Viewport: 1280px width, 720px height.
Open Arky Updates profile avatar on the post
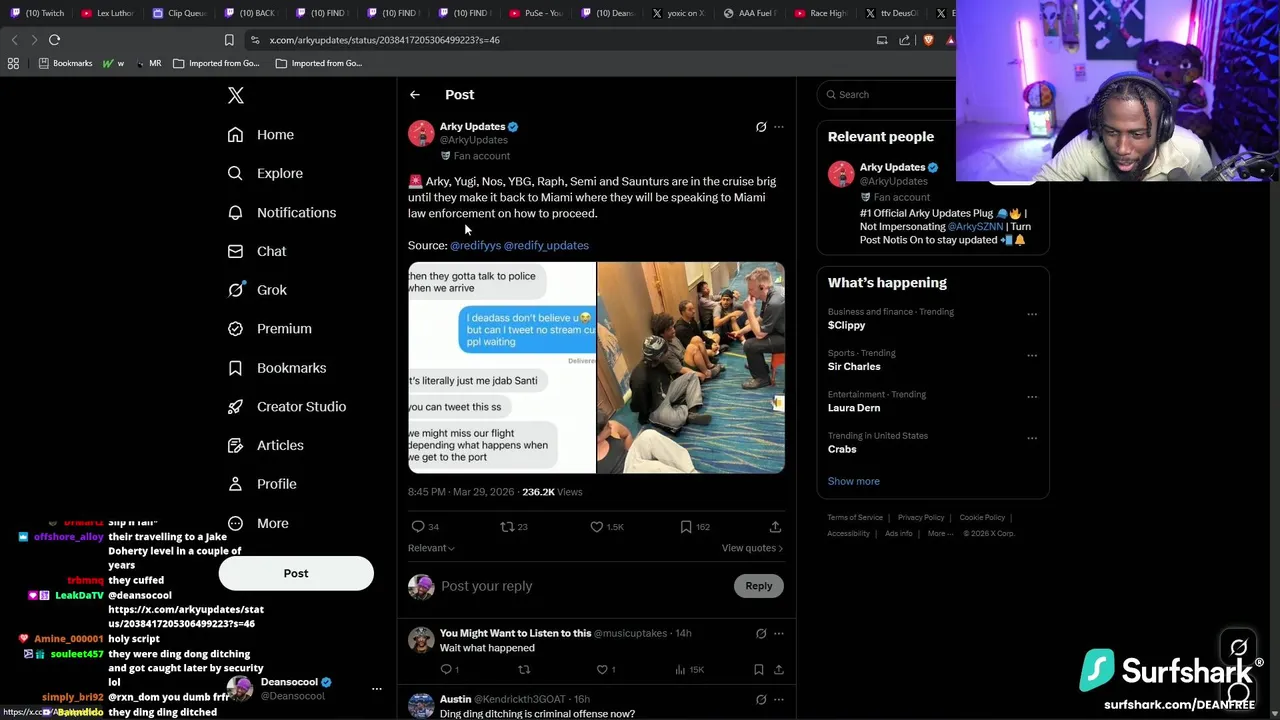pos(421,133)
